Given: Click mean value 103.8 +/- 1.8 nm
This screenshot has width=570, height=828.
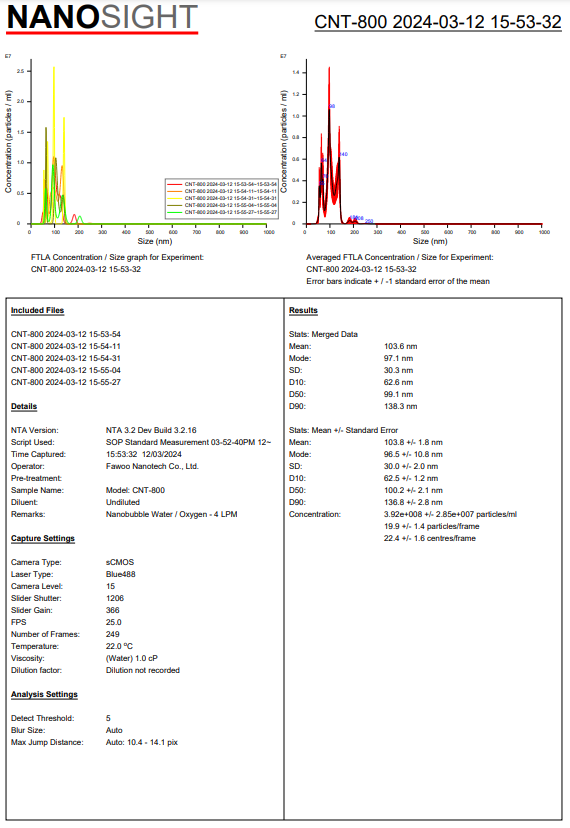Looking at the screenshot, I should (413, 443).
